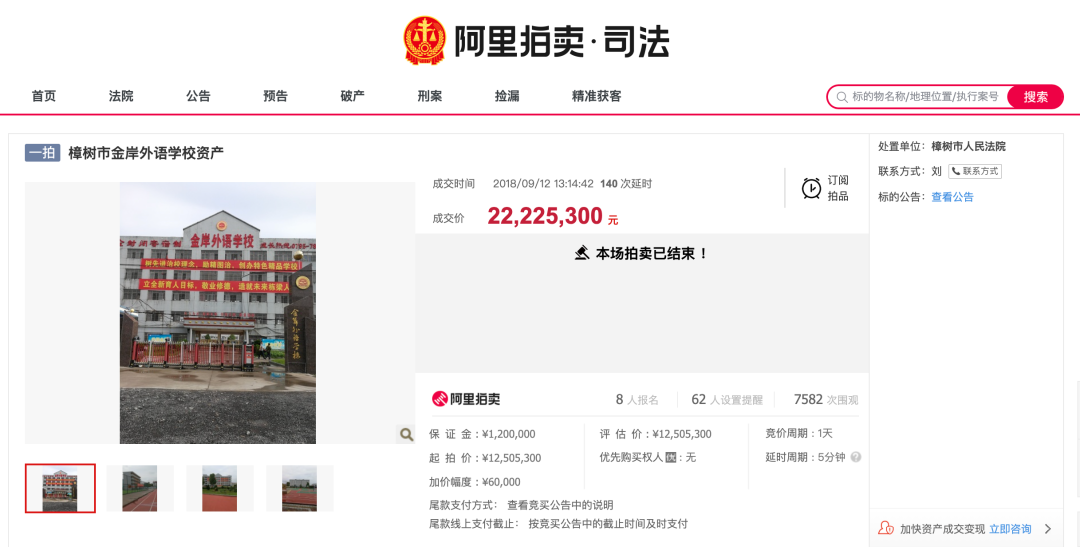
Task: Focus the 标的物名称 search input field
Action: pyautogui.click(x=925, y=96)
